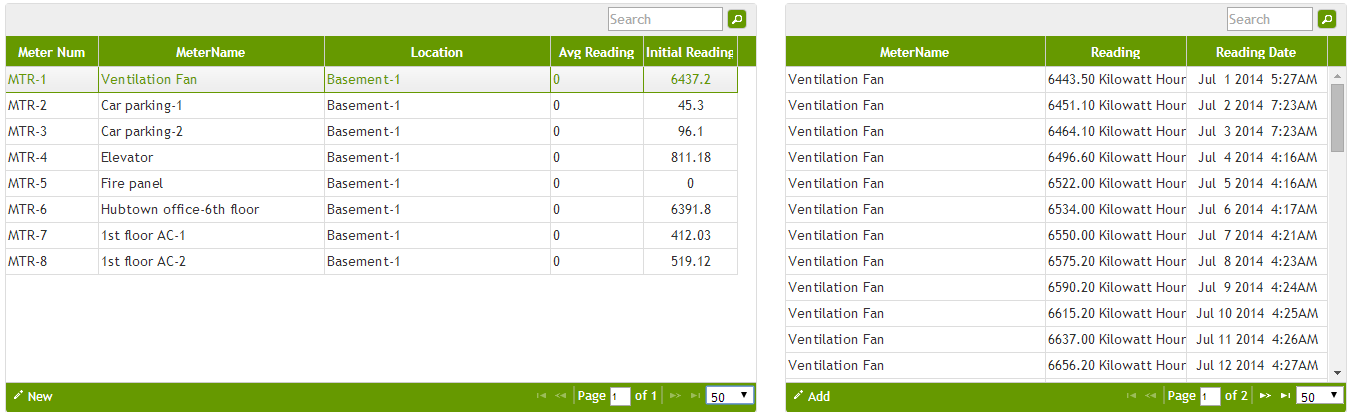The height and width of the screenshot is (412, 1353).
Task: Click the meters grid search magnifier icon
Action: tap(736, 19)
